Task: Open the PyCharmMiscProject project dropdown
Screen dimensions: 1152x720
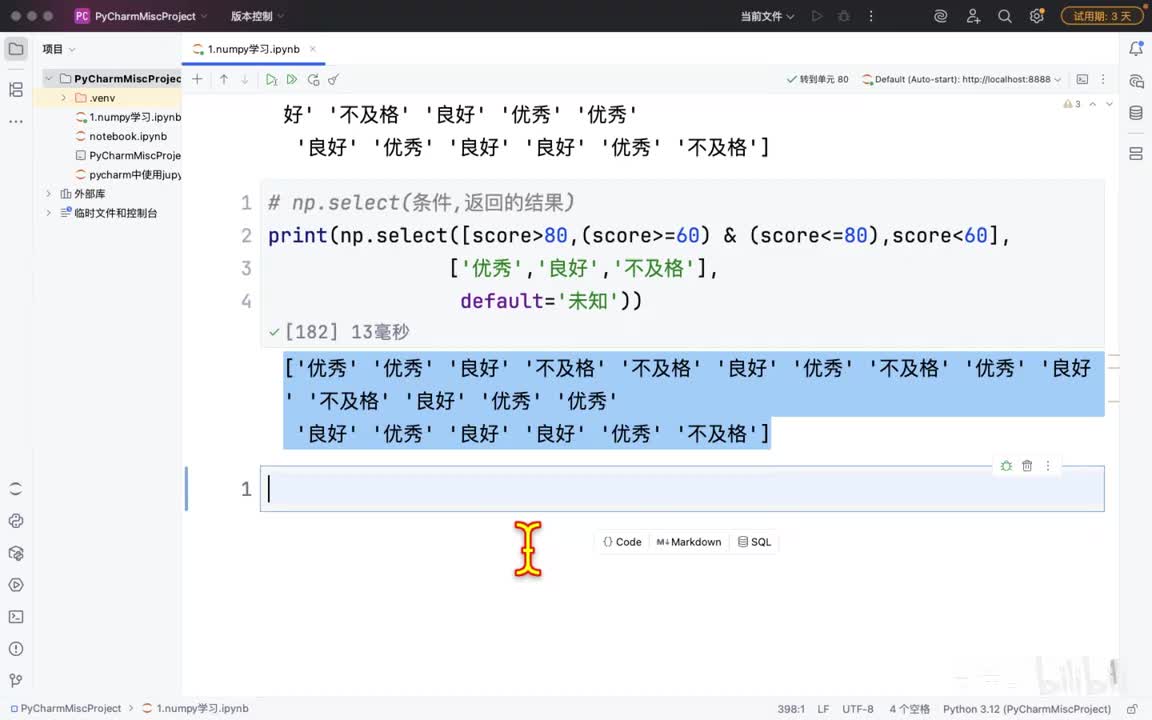Action: 141,15
